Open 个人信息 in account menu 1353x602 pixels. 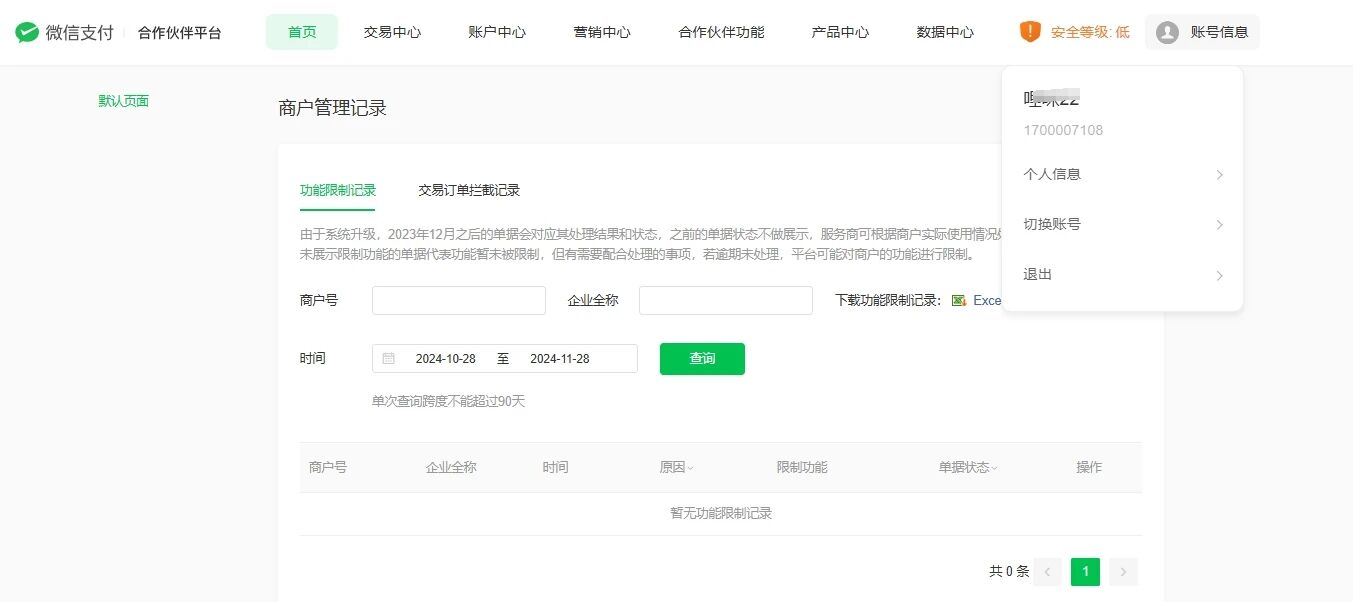tap(1122, 174)
